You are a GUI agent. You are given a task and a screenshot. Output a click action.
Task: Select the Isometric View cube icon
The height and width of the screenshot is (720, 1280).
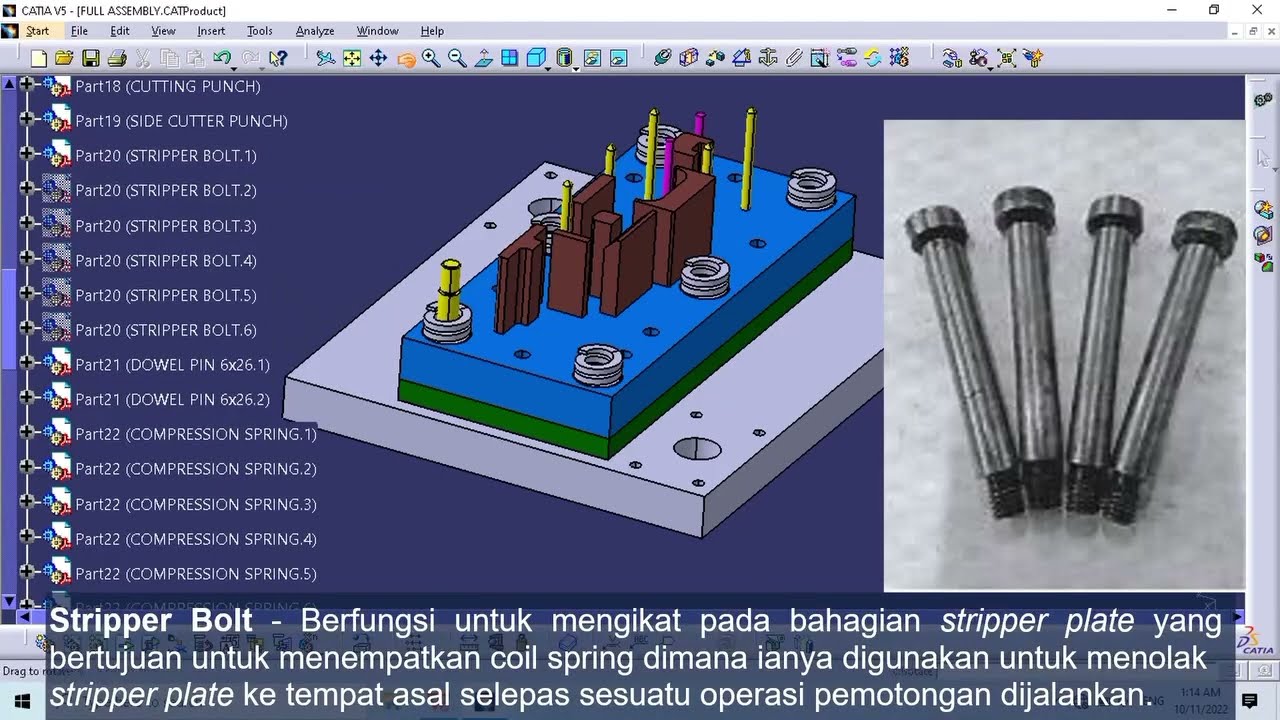tap(536, 59)
